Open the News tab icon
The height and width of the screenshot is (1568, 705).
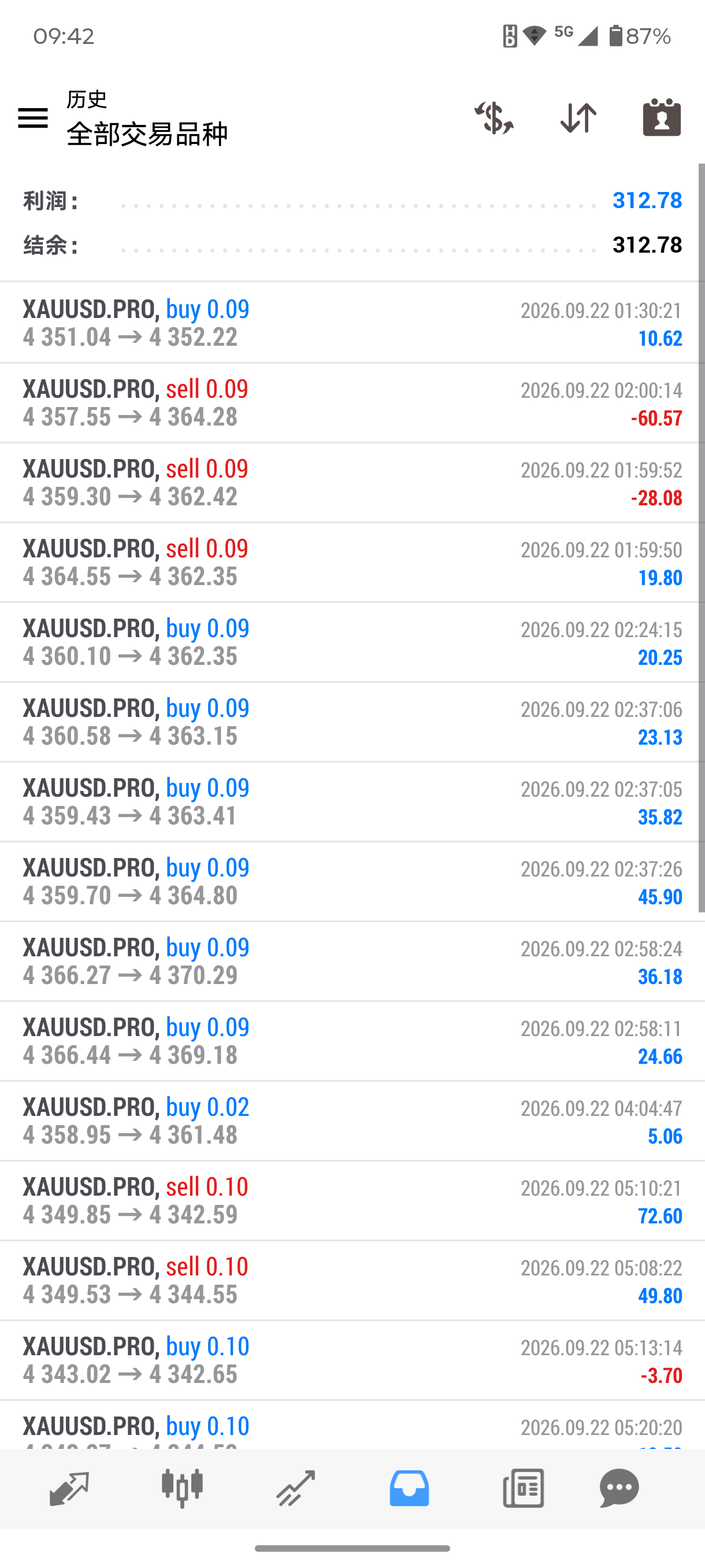point(523,1488)
